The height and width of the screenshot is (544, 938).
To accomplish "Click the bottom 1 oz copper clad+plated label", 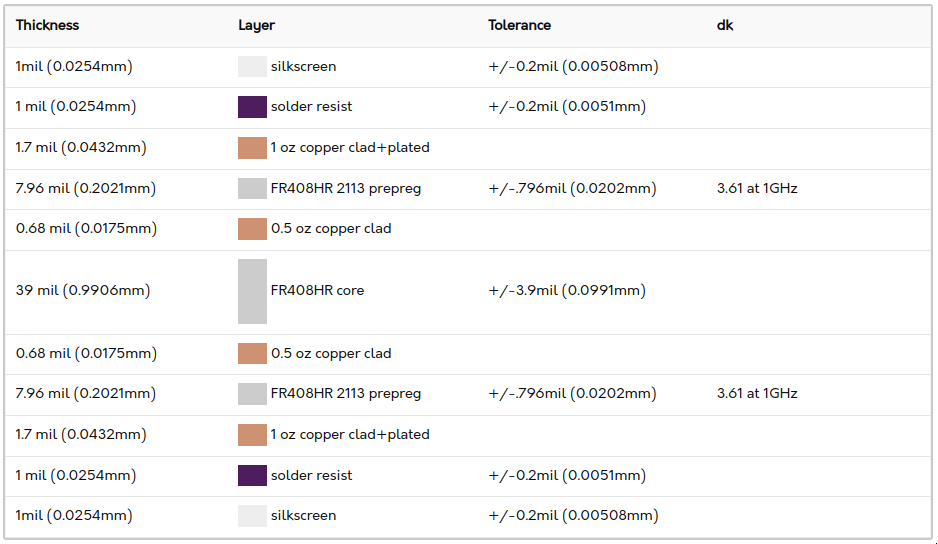I will 350,434.
